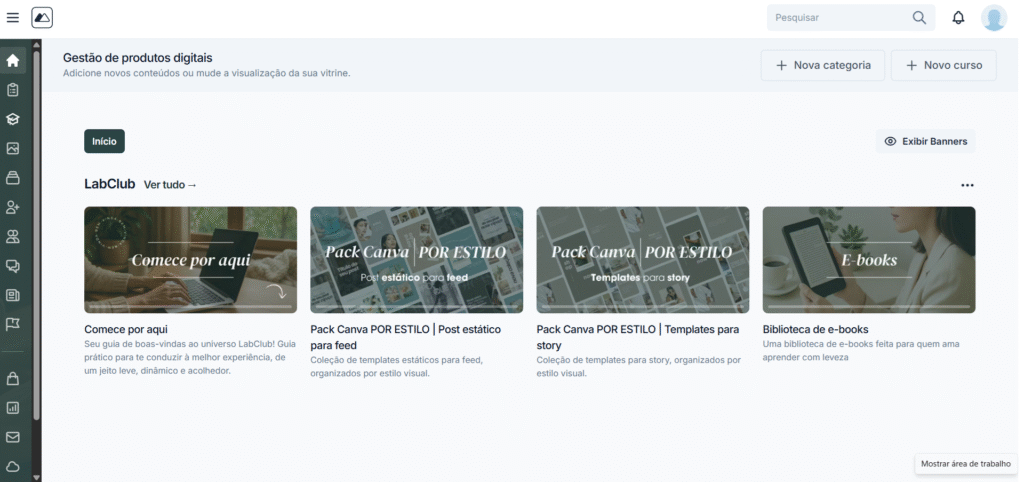Click the add user sidebar icon
The height and width of the screenshot is (482, 1024).
tap(13, 207)
